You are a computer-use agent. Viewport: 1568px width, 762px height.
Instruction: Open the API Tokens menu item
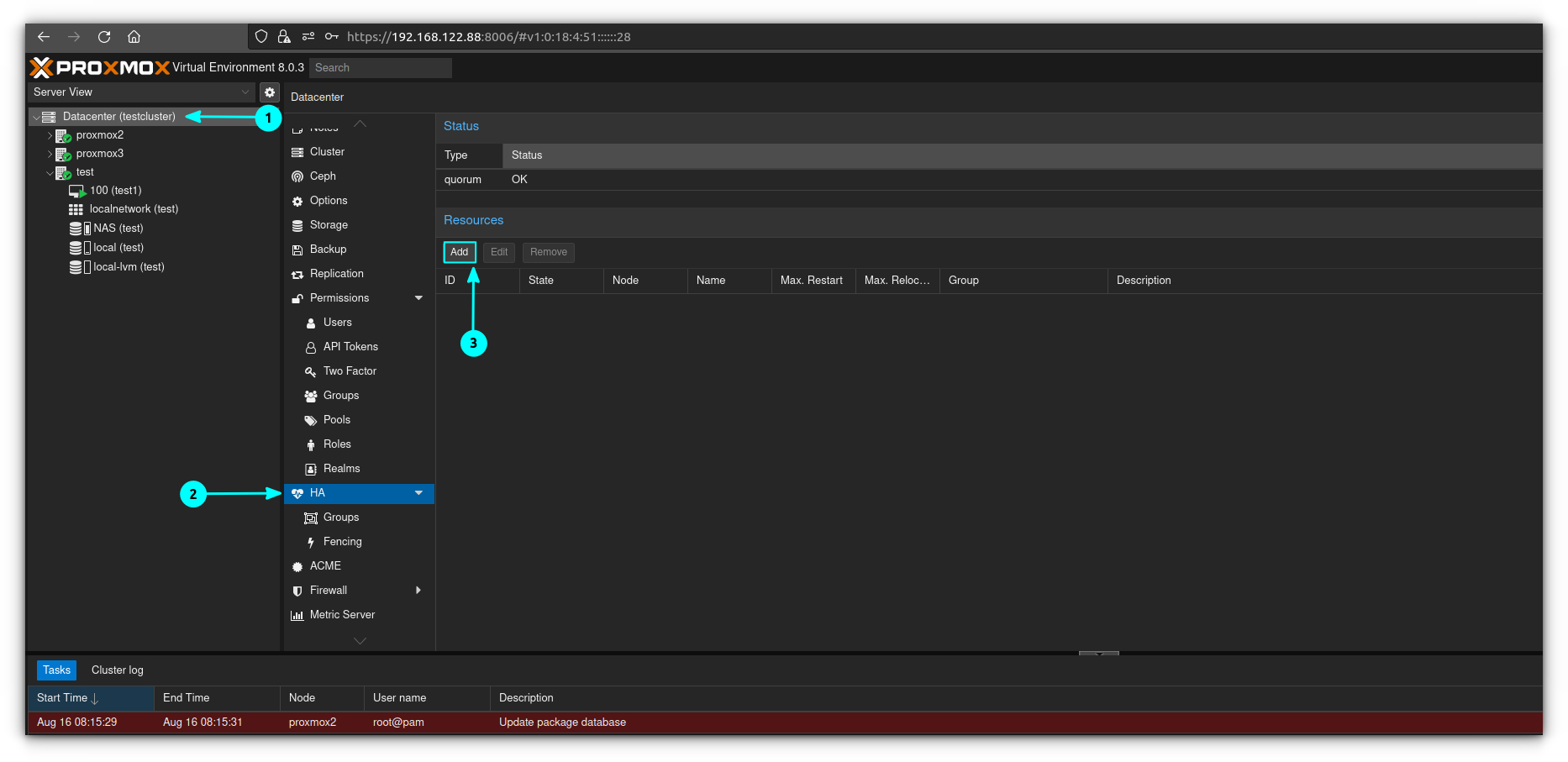point(350,347)
